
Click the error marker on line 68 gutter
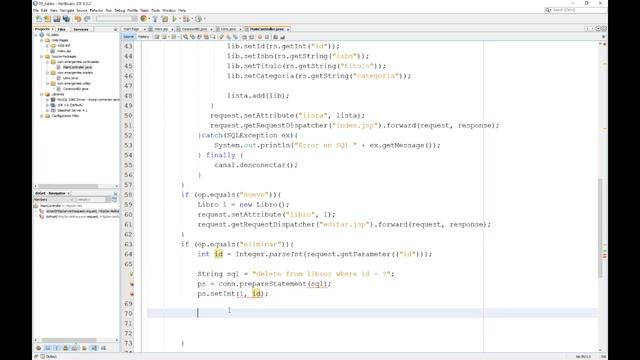131,294
